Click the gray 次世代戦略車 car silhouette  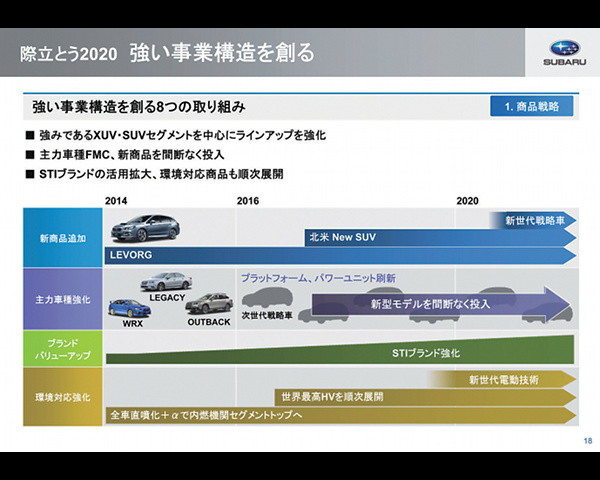coord(266,299)
